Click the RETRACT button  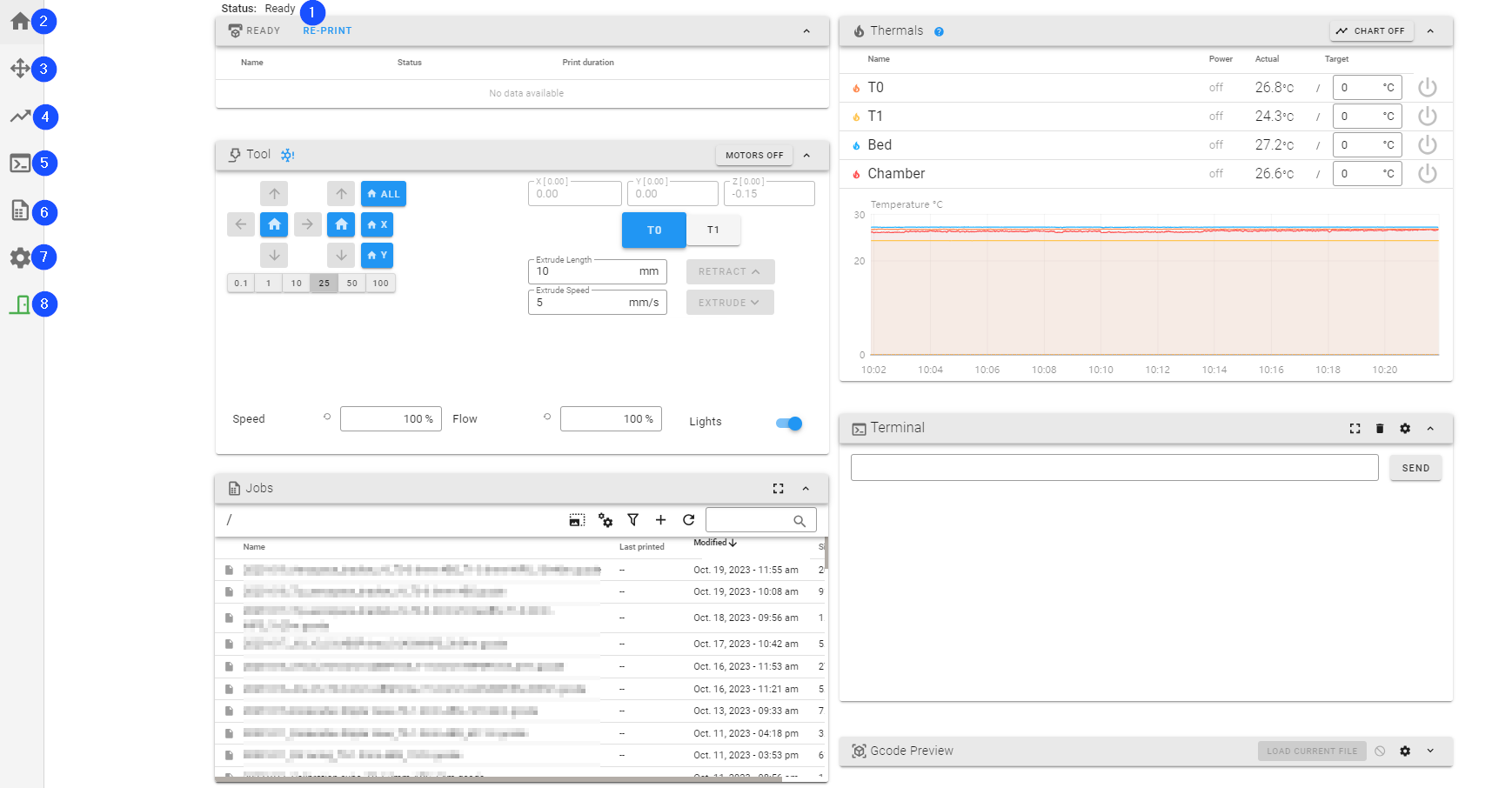(x=730, y=271)
